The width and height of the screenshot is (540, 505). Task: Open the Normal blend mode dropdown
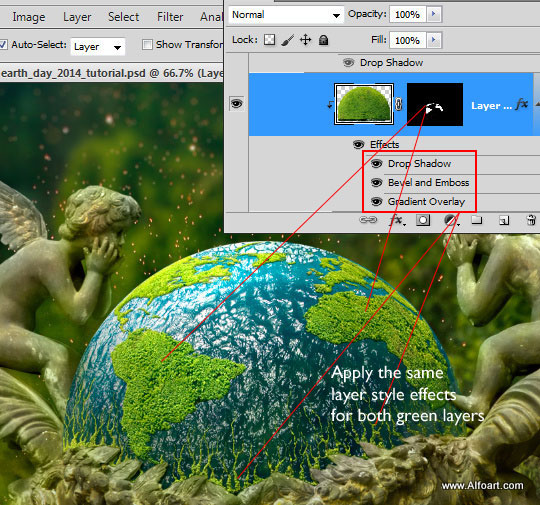point(286,15)
